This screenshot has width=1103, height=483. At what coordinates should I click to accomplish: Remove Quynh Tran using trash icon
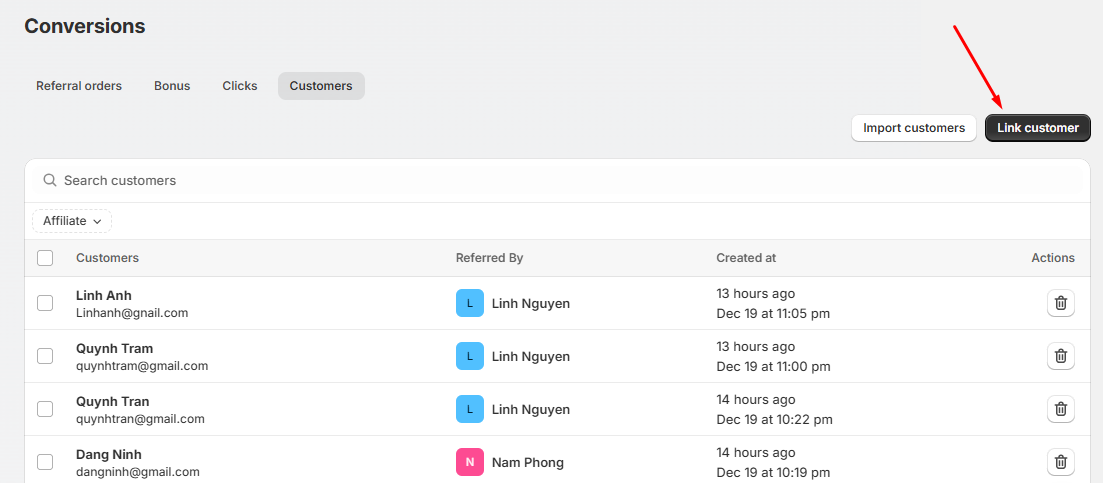[x=1060, y=409]
